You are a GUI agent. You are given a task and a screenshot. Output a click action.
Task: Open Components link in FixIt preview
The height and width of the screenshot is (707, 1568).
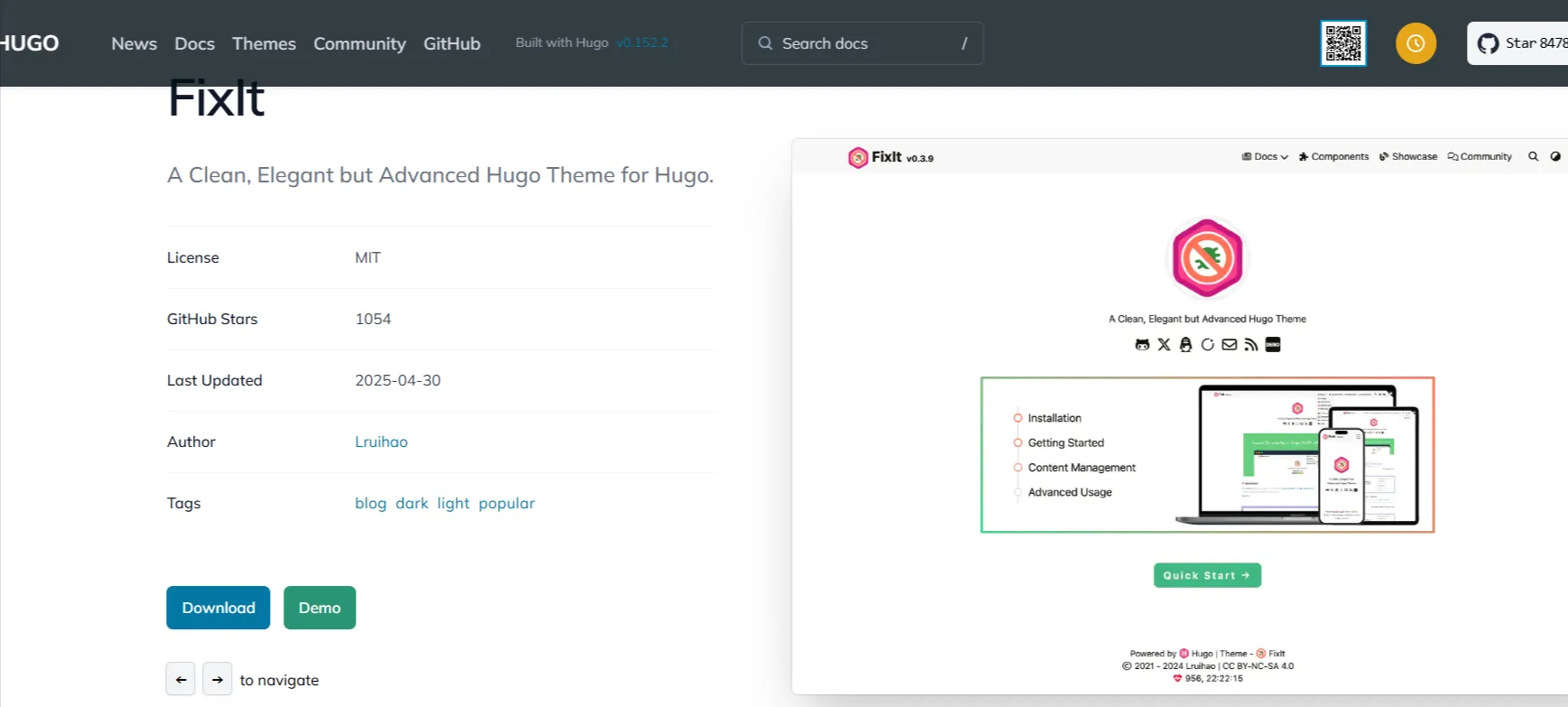click(x=1334, y=156)
